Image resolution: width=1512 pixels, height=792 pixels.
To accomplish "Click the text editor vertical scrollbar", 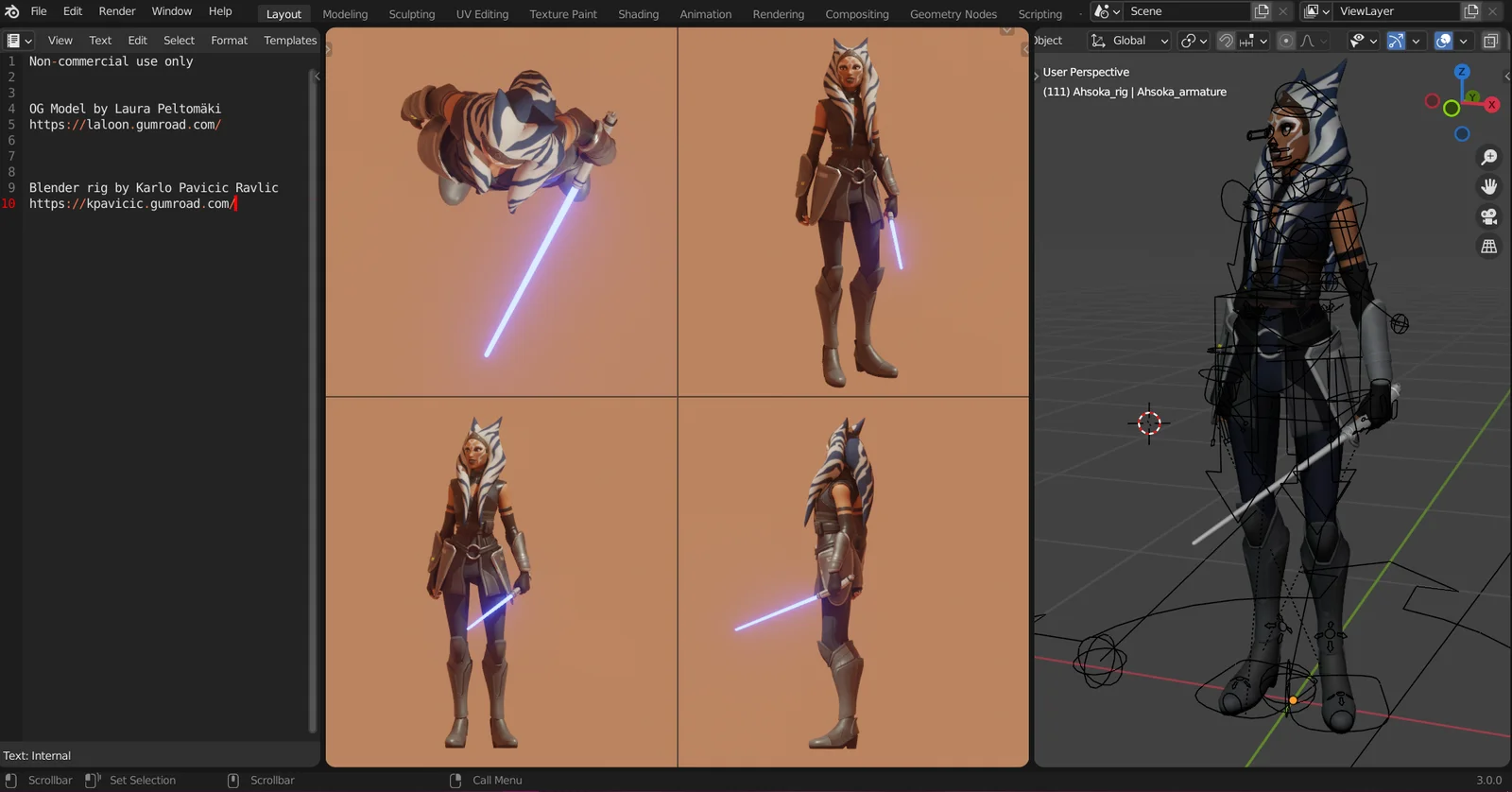I will pos(313,402).
